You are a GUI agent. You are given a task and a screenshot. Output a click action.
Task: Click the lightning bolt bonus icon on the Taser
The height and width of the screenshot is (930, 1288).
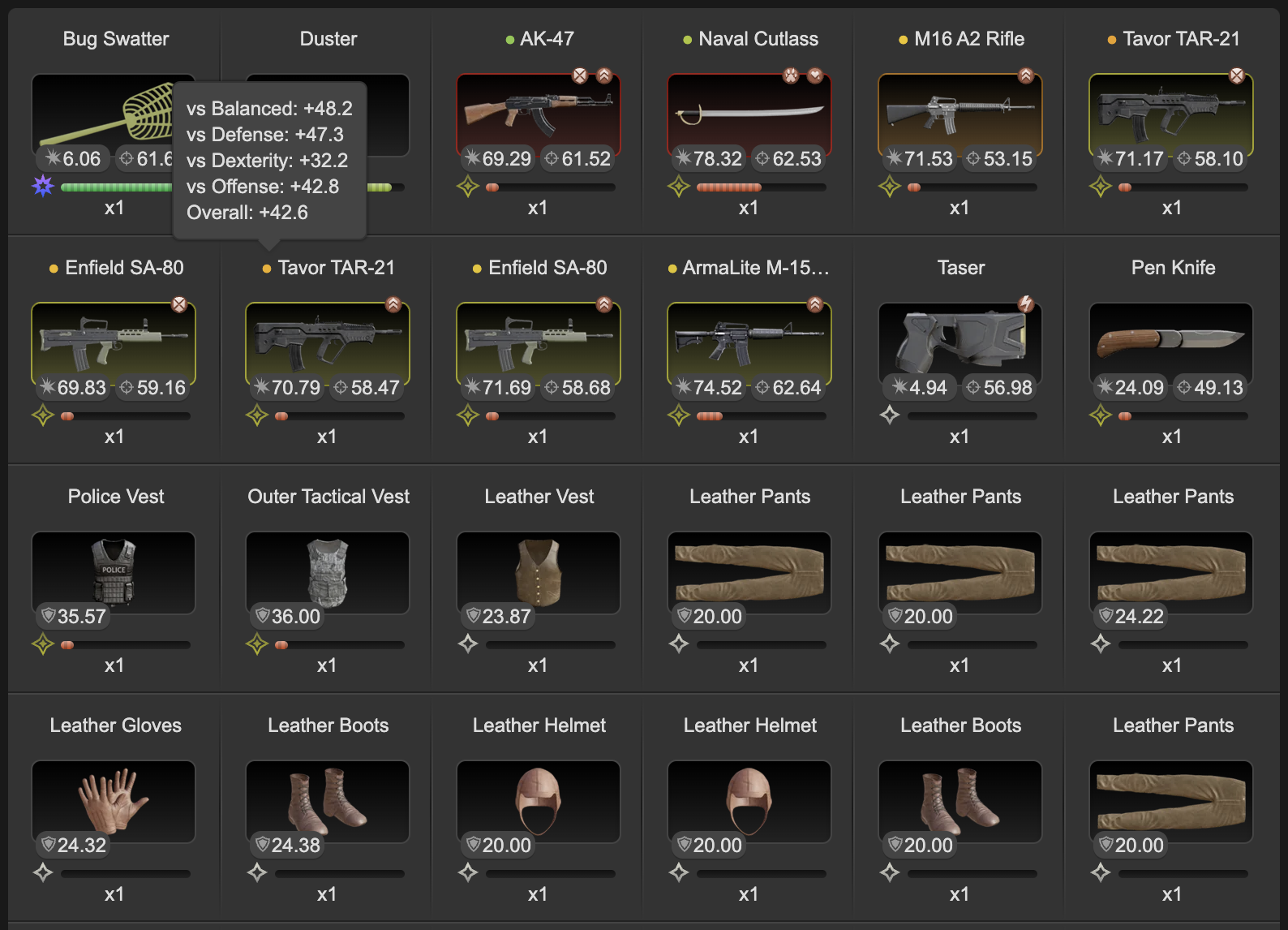pyautogui.click(x=1026, y=304)
